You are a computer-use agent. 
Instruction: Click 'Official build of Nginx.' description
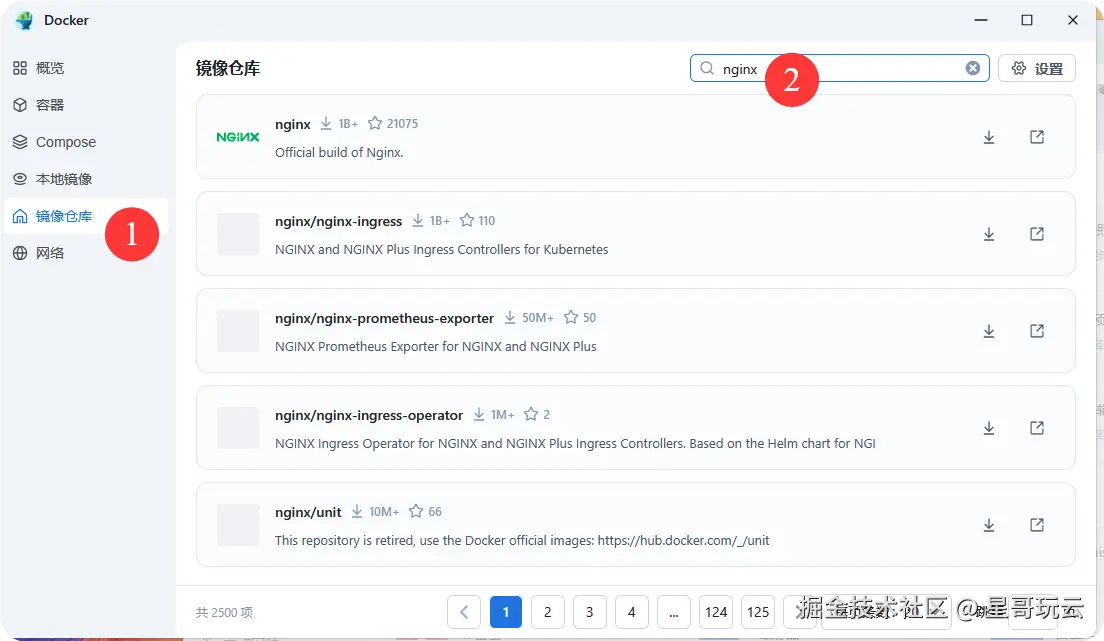click(339, 153)
